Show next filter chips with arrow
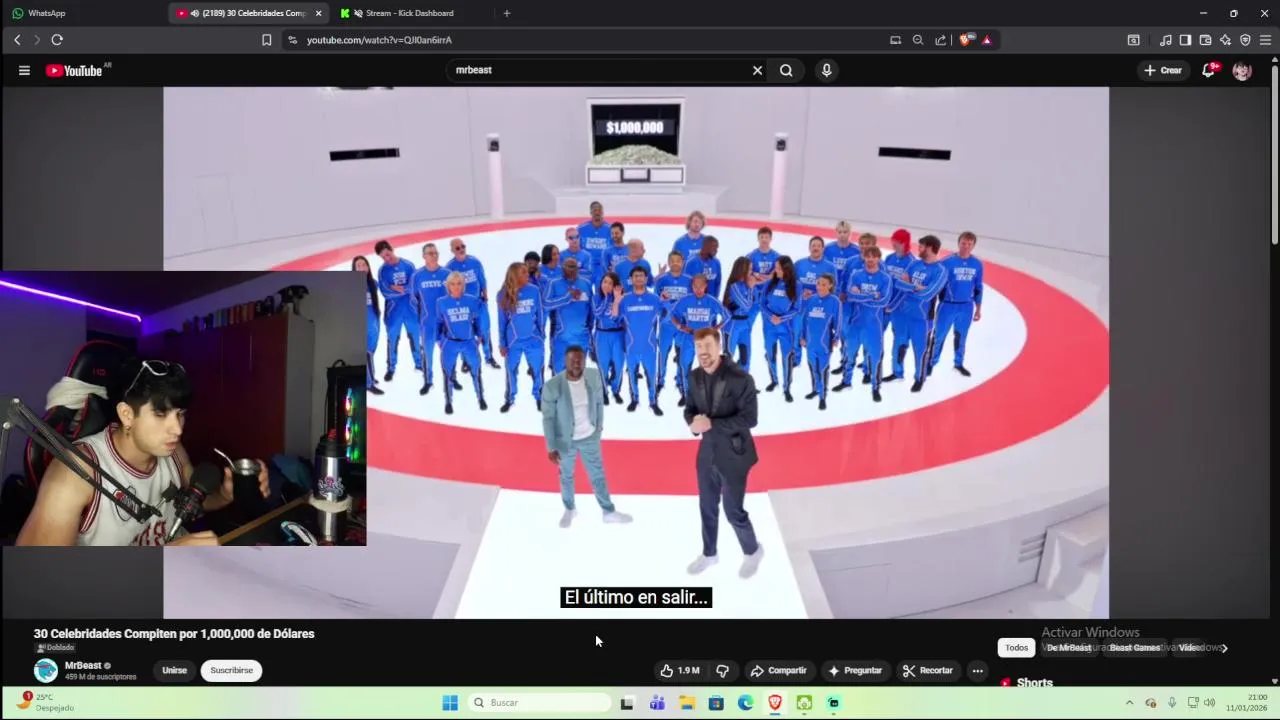The image size is (1280, 720). pyautogui.click(x=1224, y=647)
